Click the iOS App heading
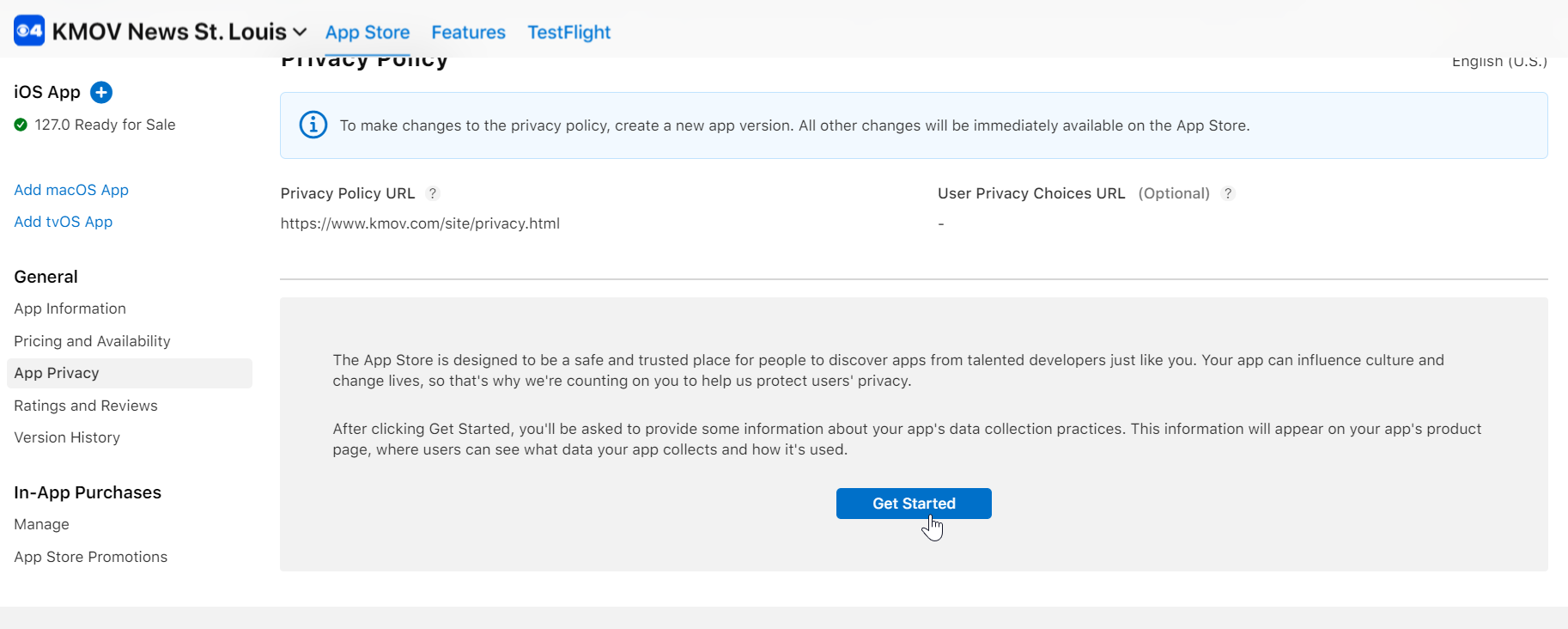The height and width of the screenshot is (629, 1568). click(47, 92)
